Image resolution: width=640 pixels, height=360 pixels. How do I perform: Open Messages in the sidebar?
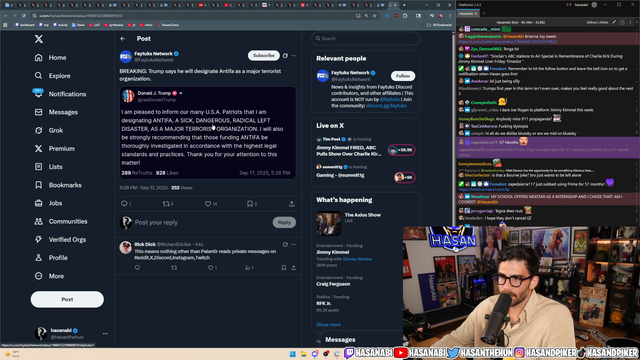[x=56, y=112]
